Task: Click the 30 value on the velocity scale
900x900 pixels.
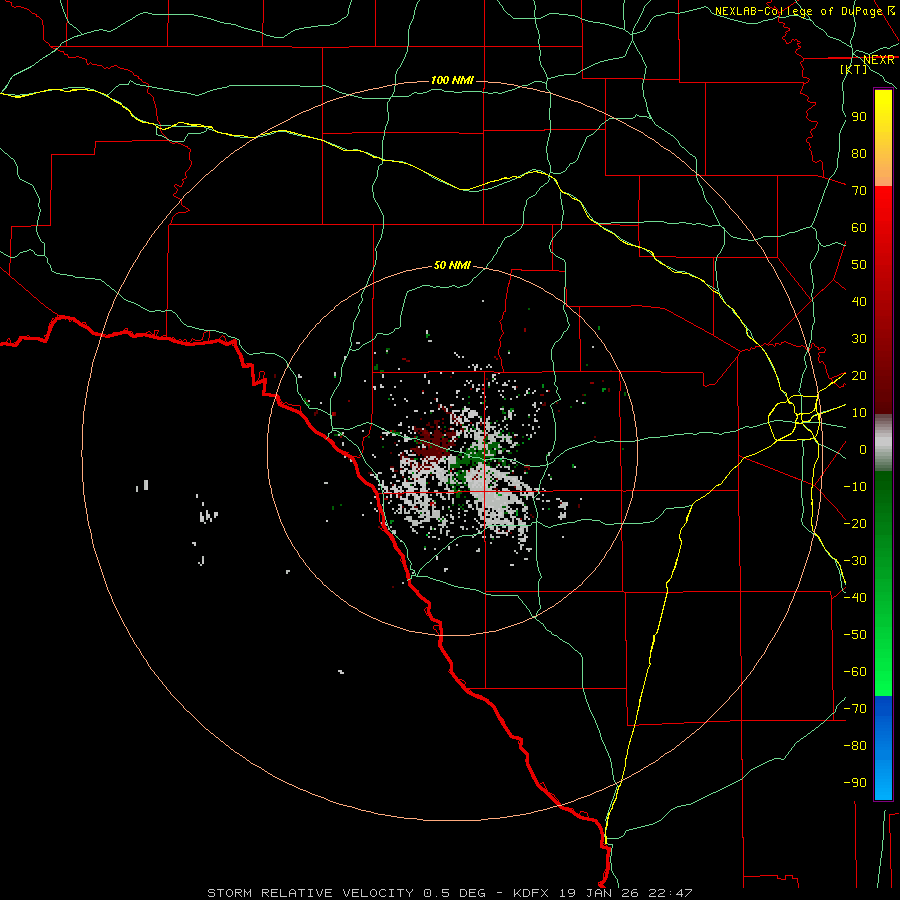Action: tap(859, 339)
